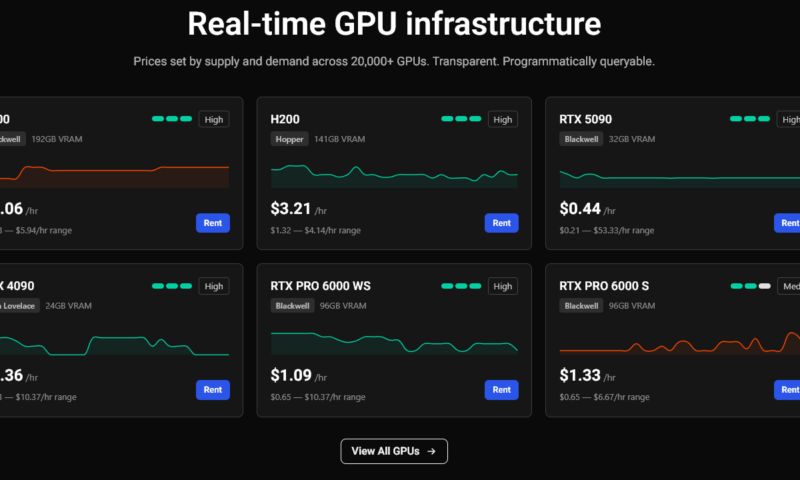
Task: Click Blackwell tag on RTX PRO 6000 S
Action: [x=581, y=306]
